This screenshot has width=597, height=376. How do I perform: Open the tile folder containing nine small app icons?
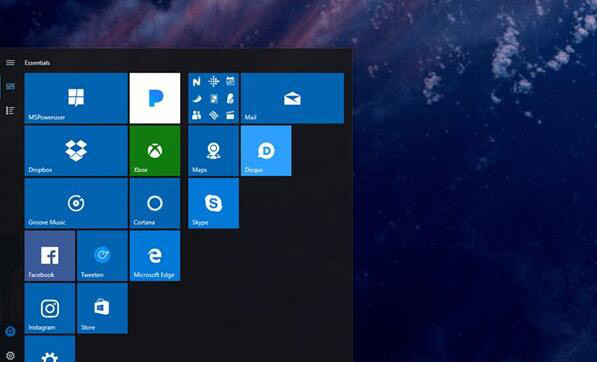pos(214,98)
